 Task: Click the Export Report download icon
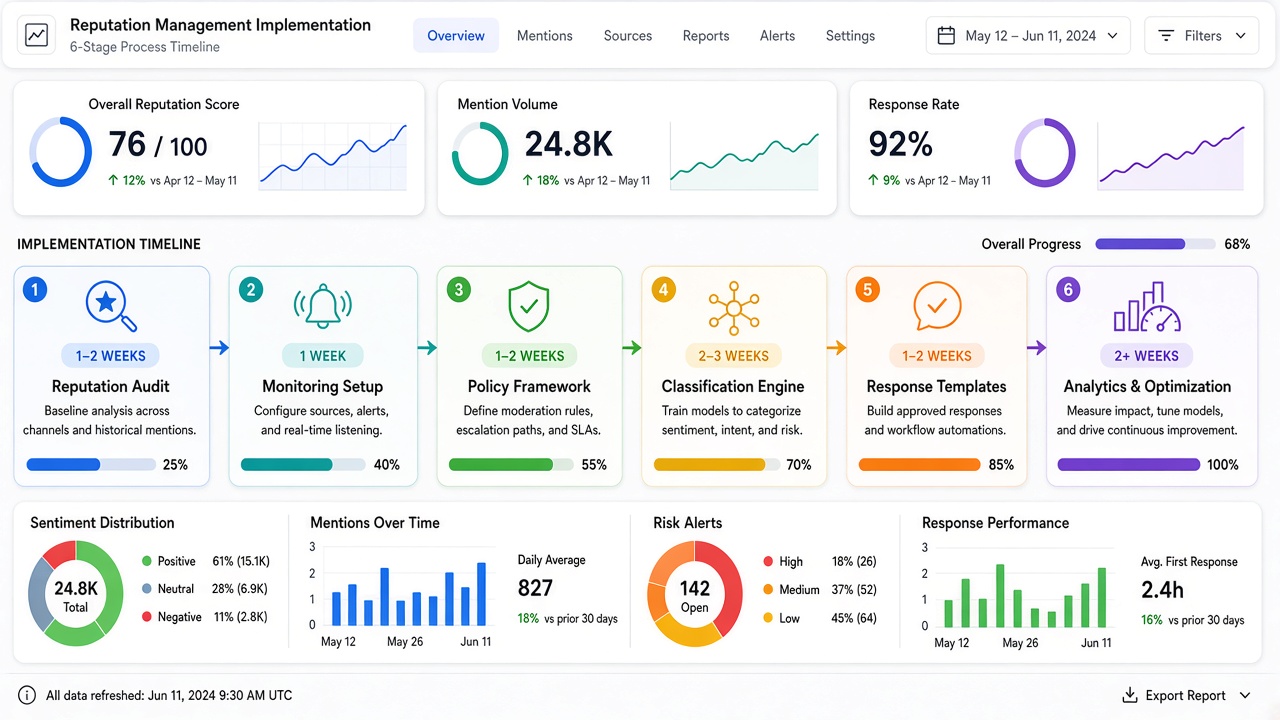click(x=1130, y=695)
